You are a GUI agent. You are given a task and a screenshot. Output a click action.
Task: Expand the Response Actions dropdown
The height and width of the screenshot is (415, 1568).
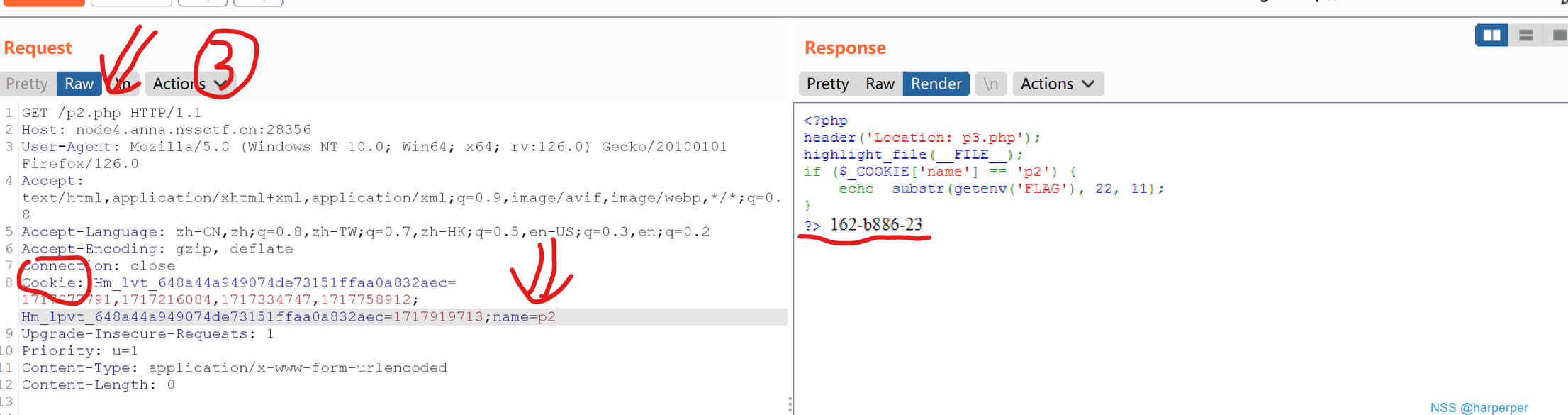click(x=1057, y=84)
